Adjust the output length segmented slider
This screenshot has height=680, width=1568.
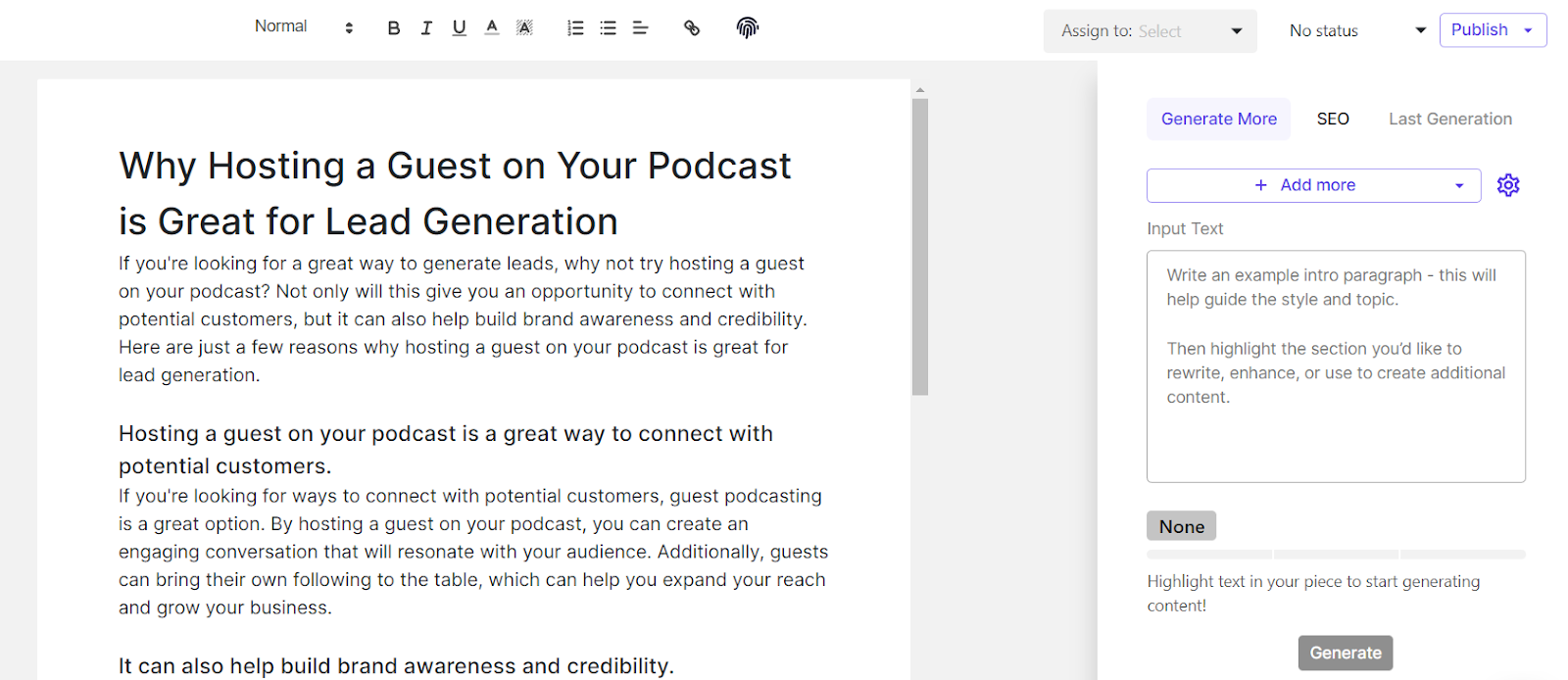[1336, 555]
